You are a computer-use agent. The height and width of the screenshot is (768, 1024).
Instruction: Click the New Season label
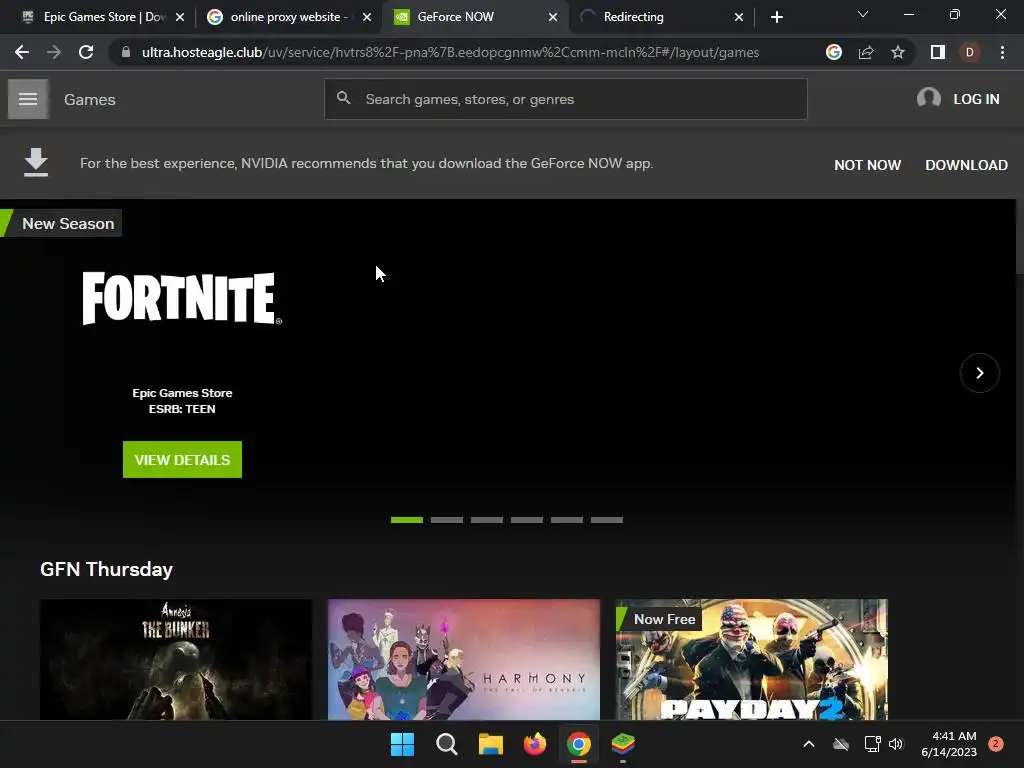tap(68, 223)
